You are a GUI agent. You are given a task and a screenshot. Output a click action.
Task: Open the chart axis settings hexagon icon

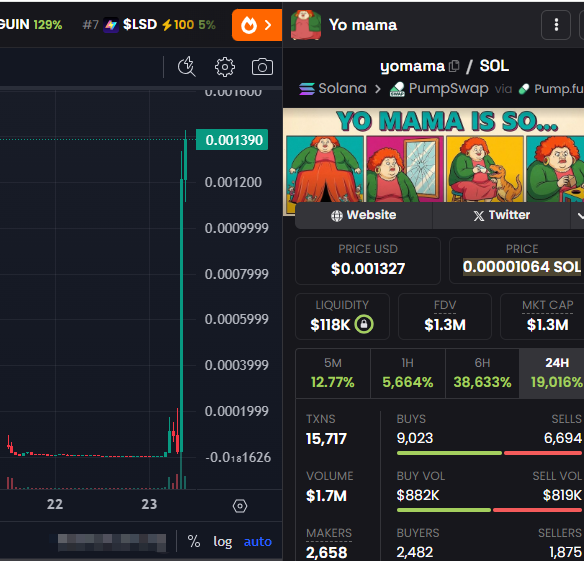(240, 506)
